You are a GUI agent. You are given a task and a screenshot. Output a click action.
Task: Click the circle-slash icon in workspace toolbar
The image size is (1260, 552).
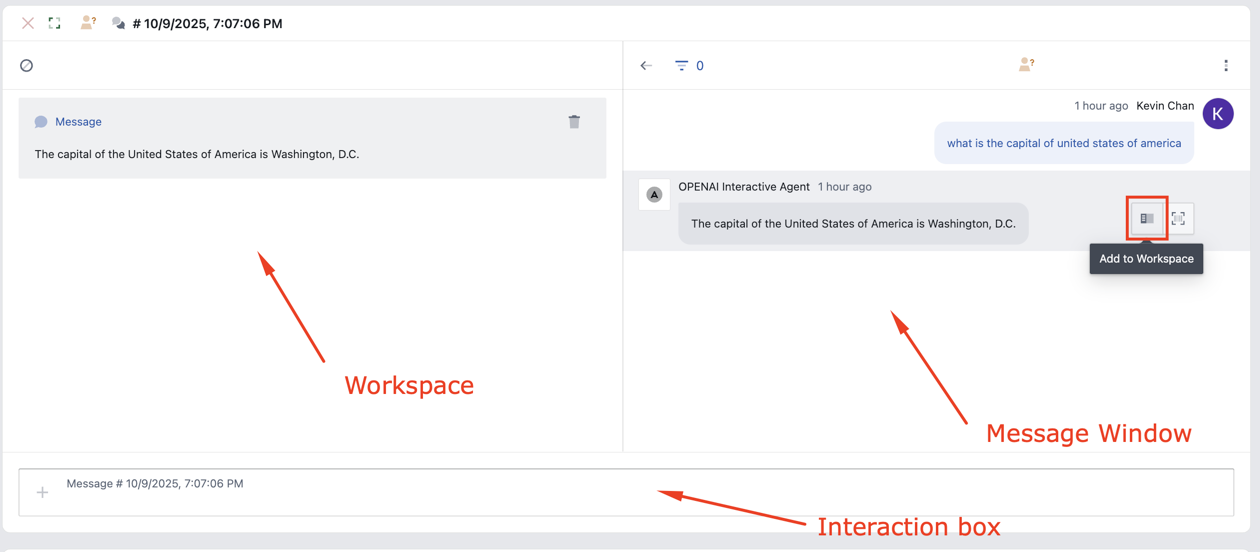[x=27, y=66]
